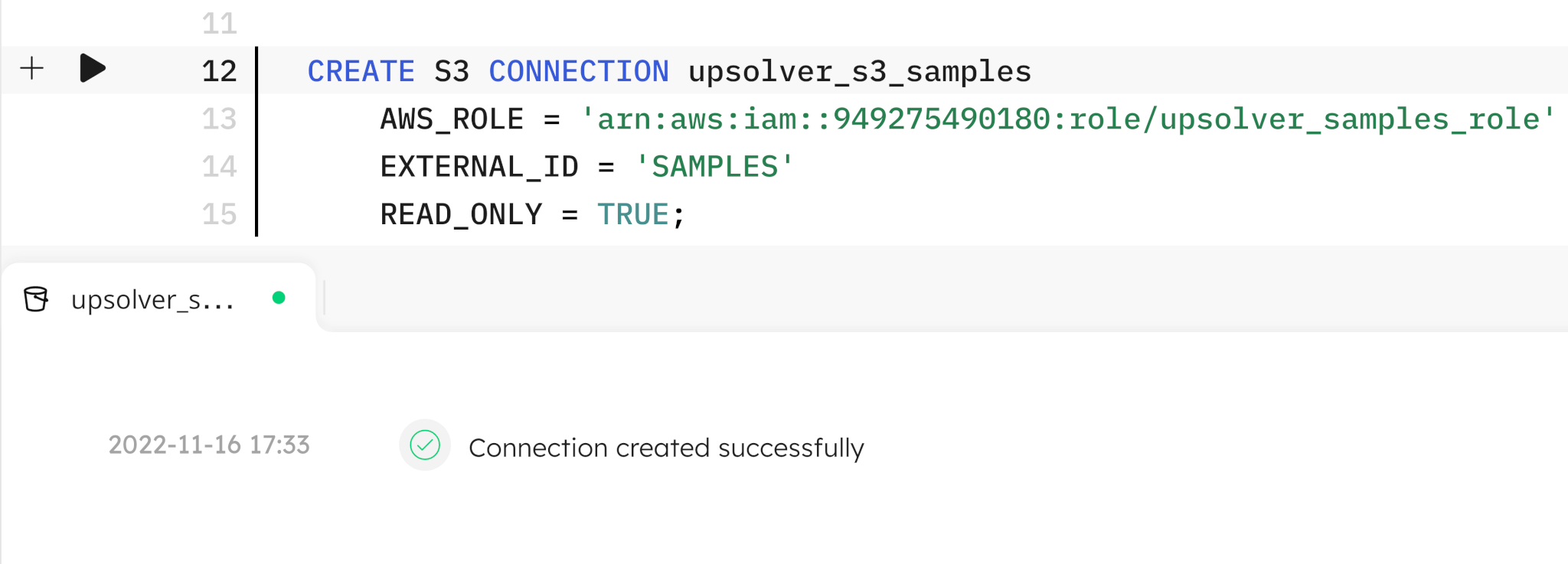The width and height of the screenshot is (1568, 564).
Task: Click the green status dot on the tab
Action: (279, 298)
